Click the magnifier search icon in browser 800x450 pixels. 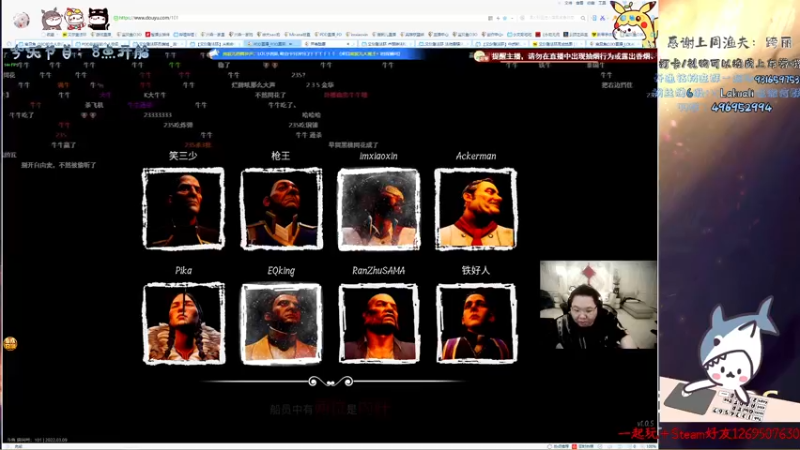pos(583,18)
